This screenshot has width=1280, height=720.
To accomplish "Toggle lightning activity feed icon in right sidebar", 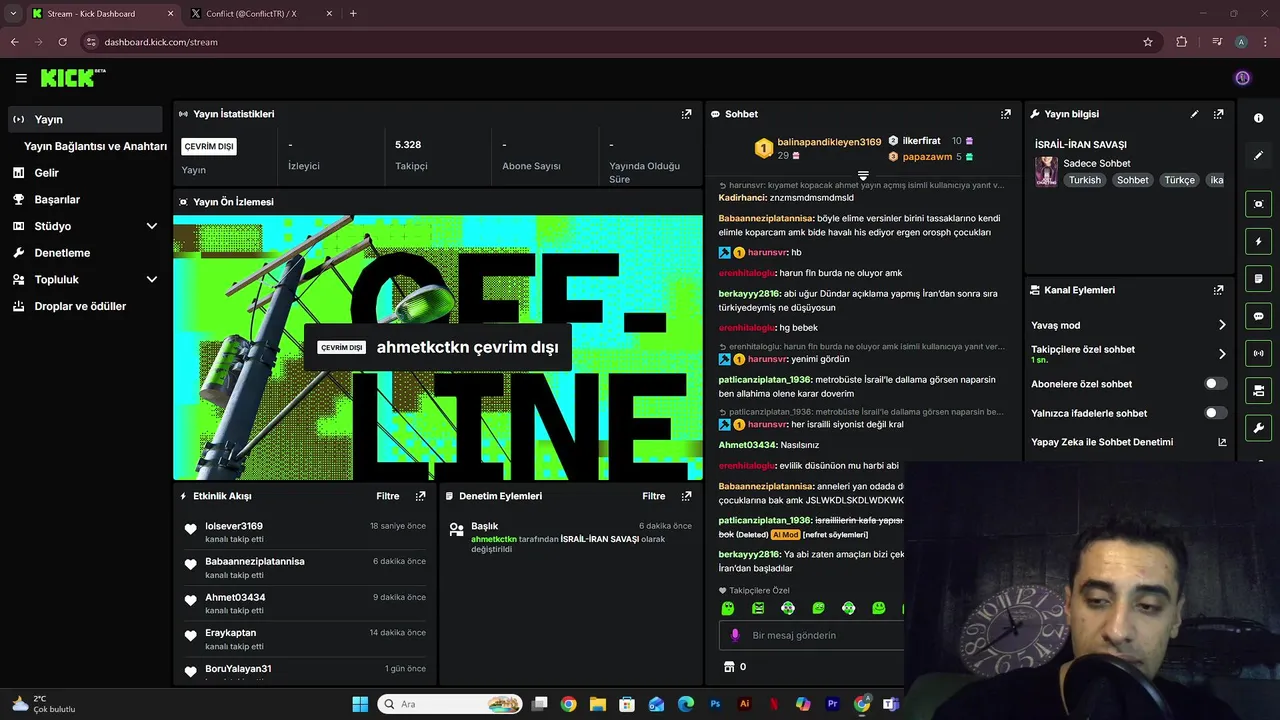I will pyautogui.click(x=1258, y=241).
